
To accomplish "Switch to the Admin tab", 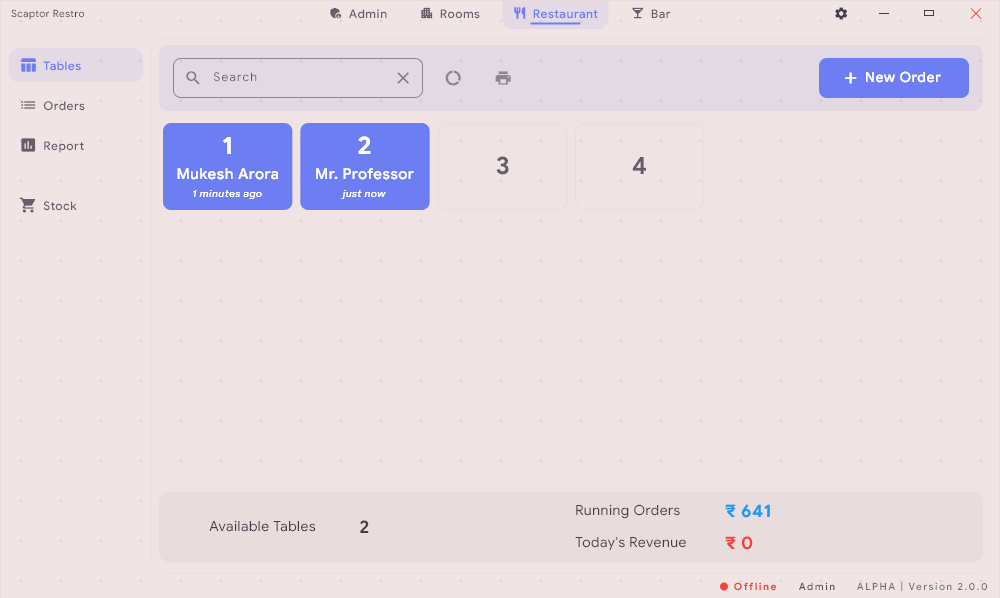I will pos(358,14).
